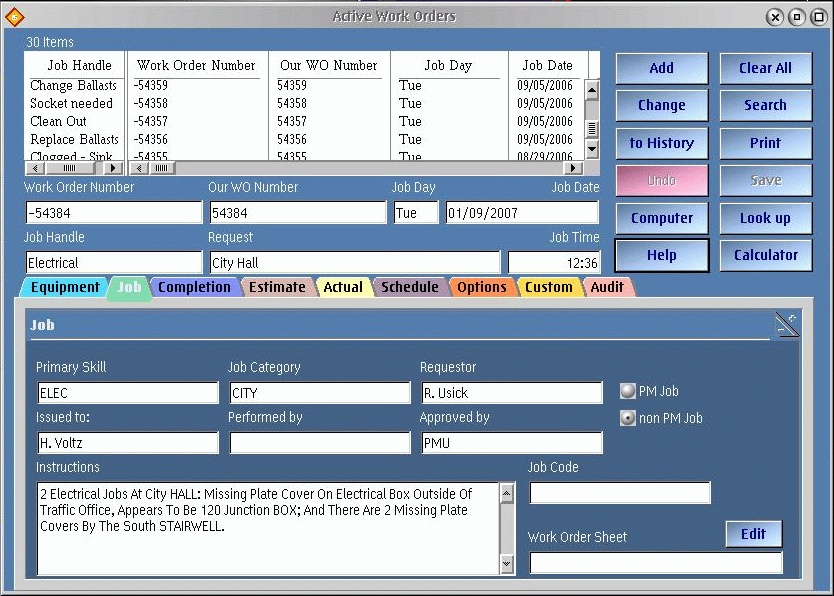The image size is (834, 596).
Task: Click inside the Instructions text area
Action: click(269, 528)
